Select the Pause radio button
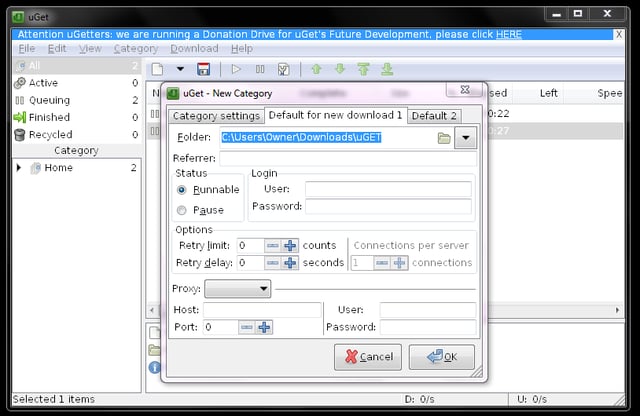Screen dimensions: 640x416 182,210
